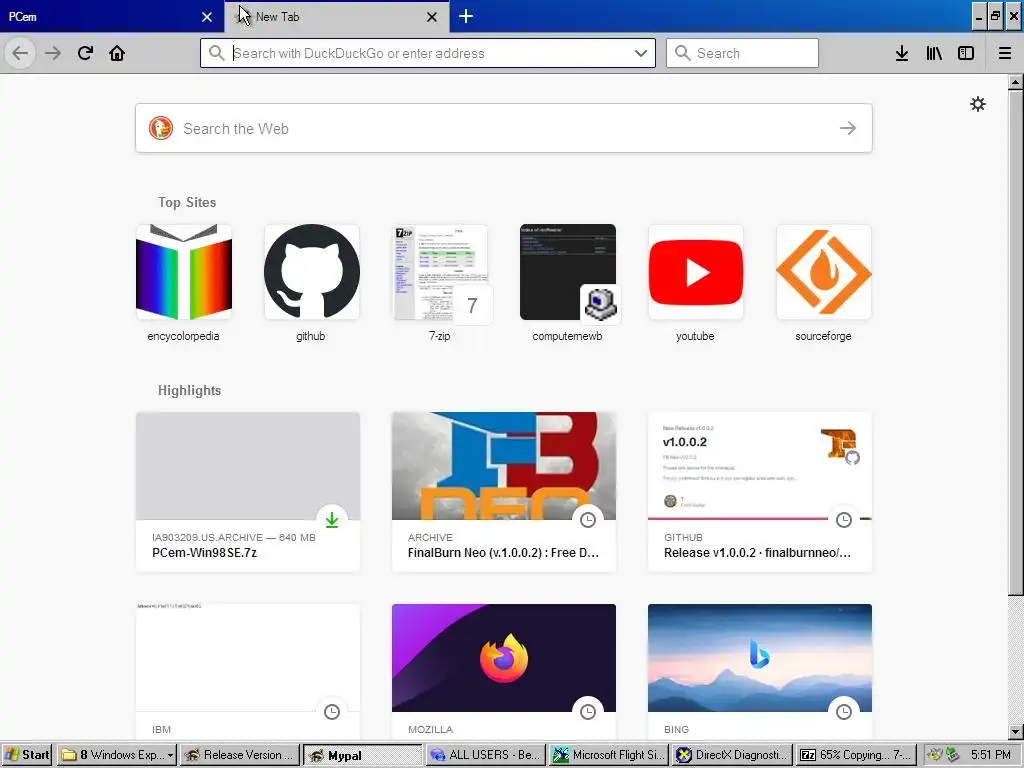
Task: Open new tab page settings gear
Action: coord(978,104)
